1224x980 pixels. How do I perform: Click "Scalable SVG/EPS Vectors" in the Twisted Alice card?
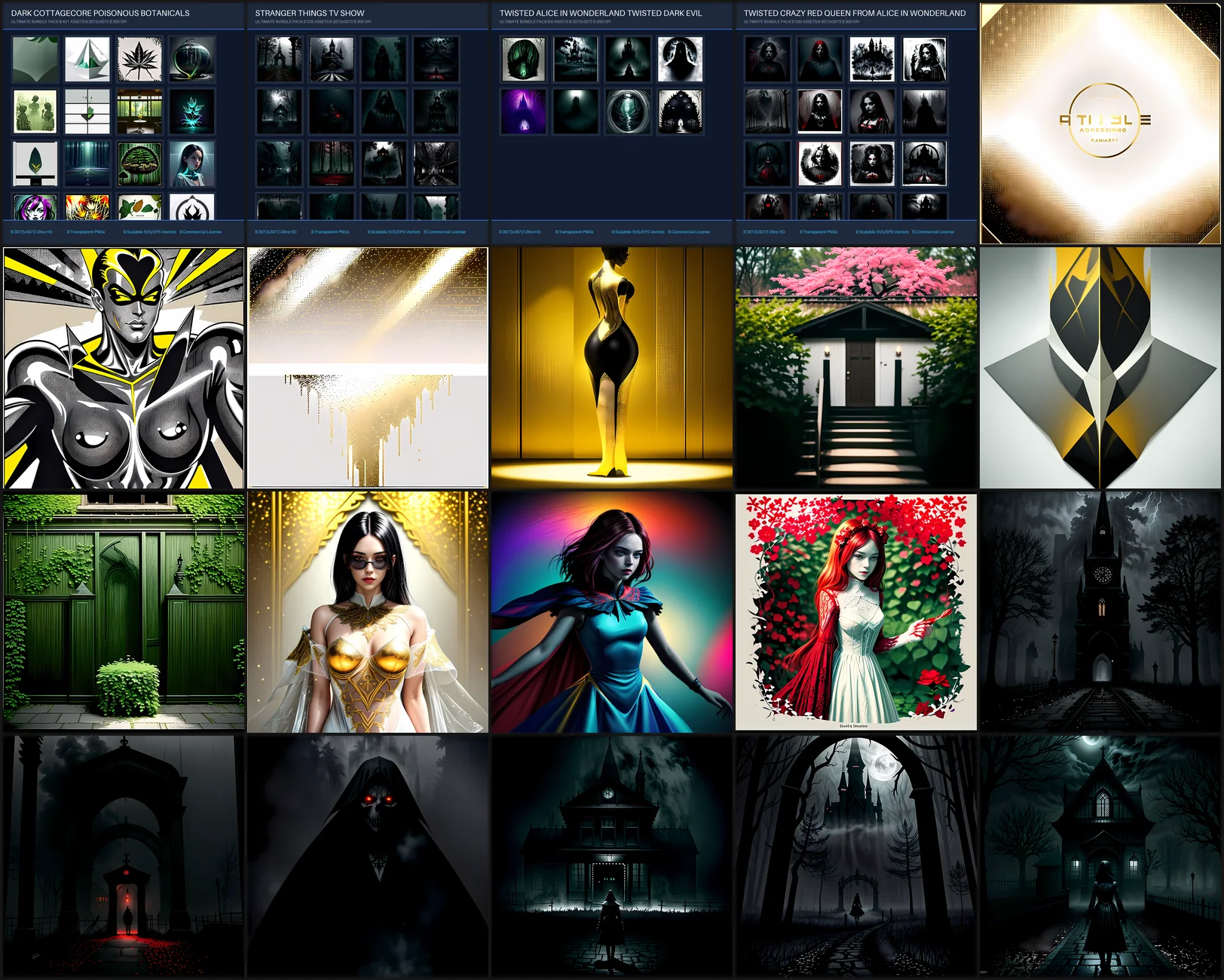coord(638,232)
